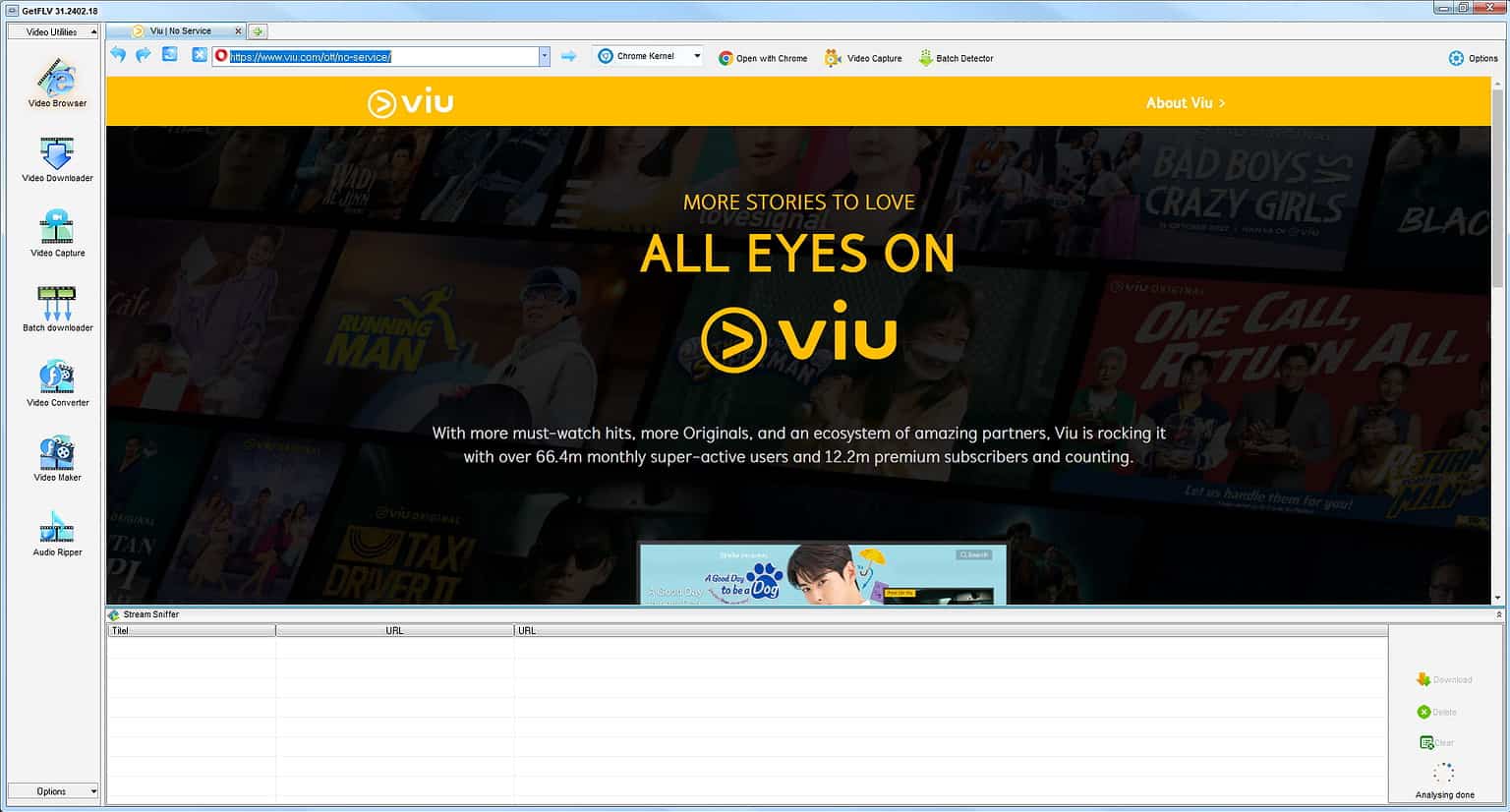Start Video Capture from the toolbar

(862, 57)
